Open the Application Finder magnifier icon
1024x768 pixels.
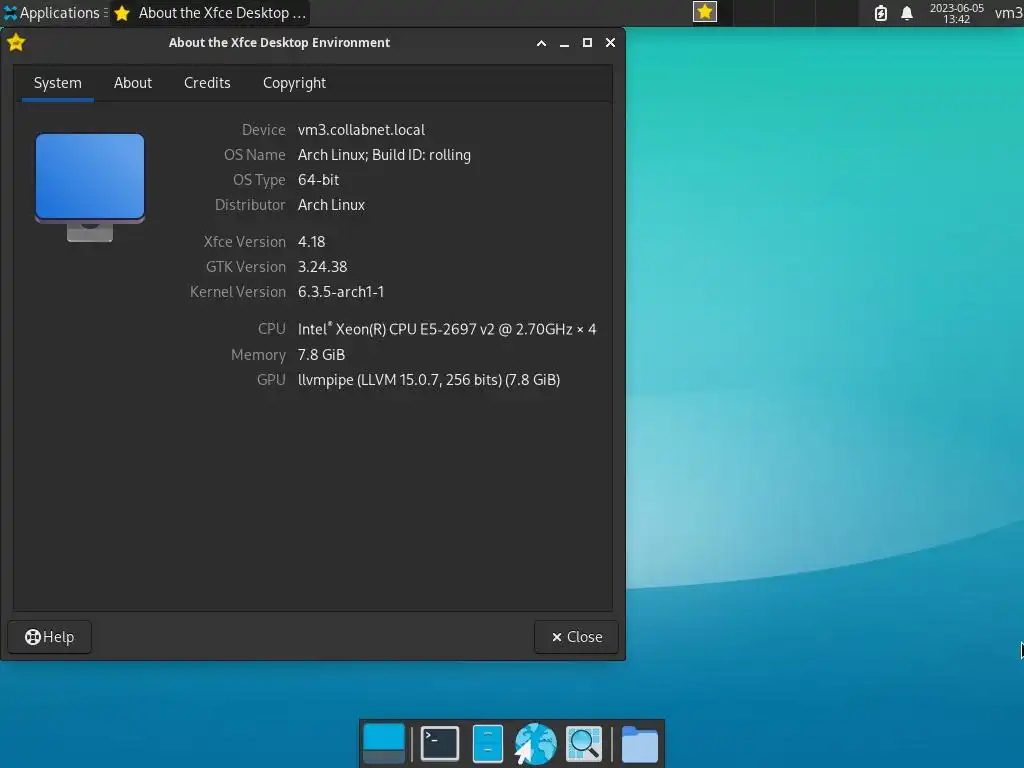(584, 743)
